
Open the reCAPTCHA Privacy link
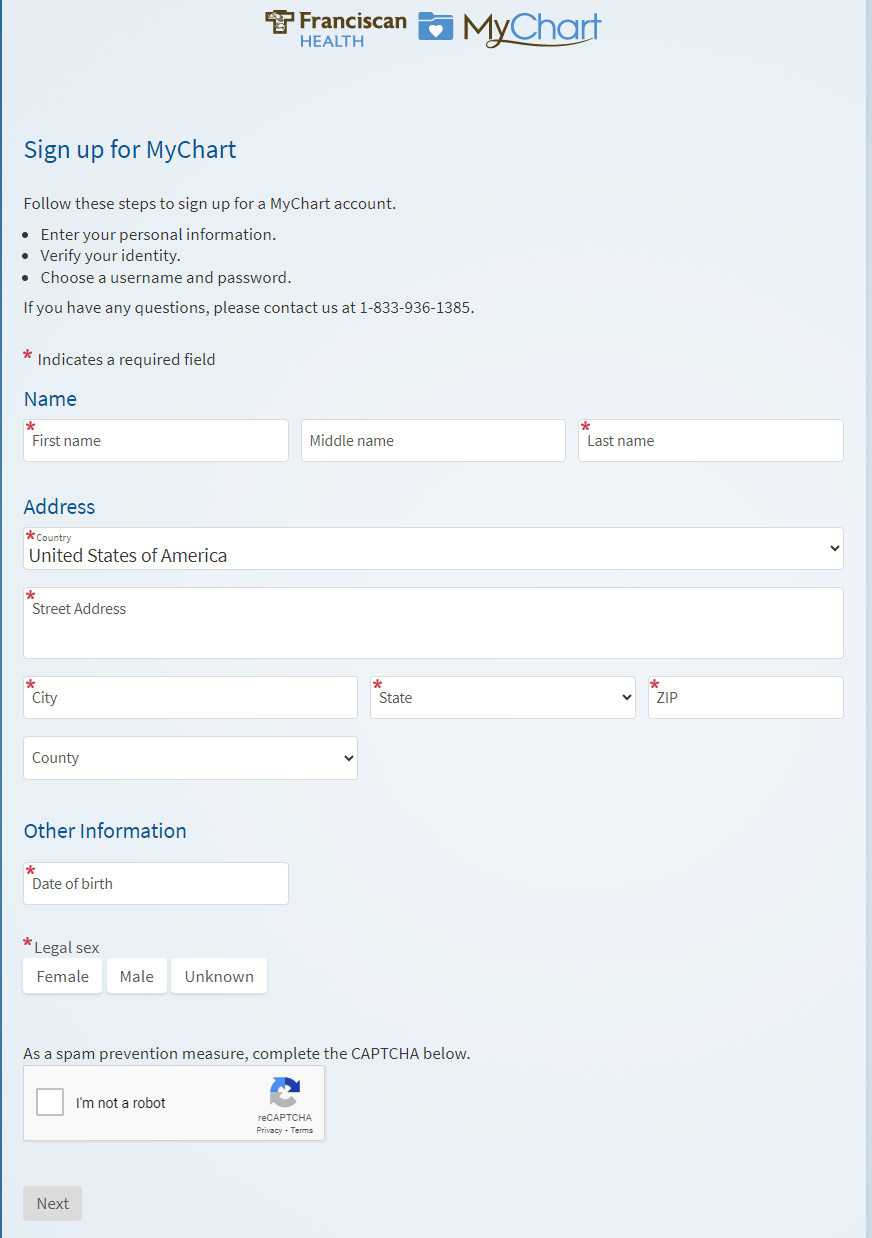tap(269, 1130)
